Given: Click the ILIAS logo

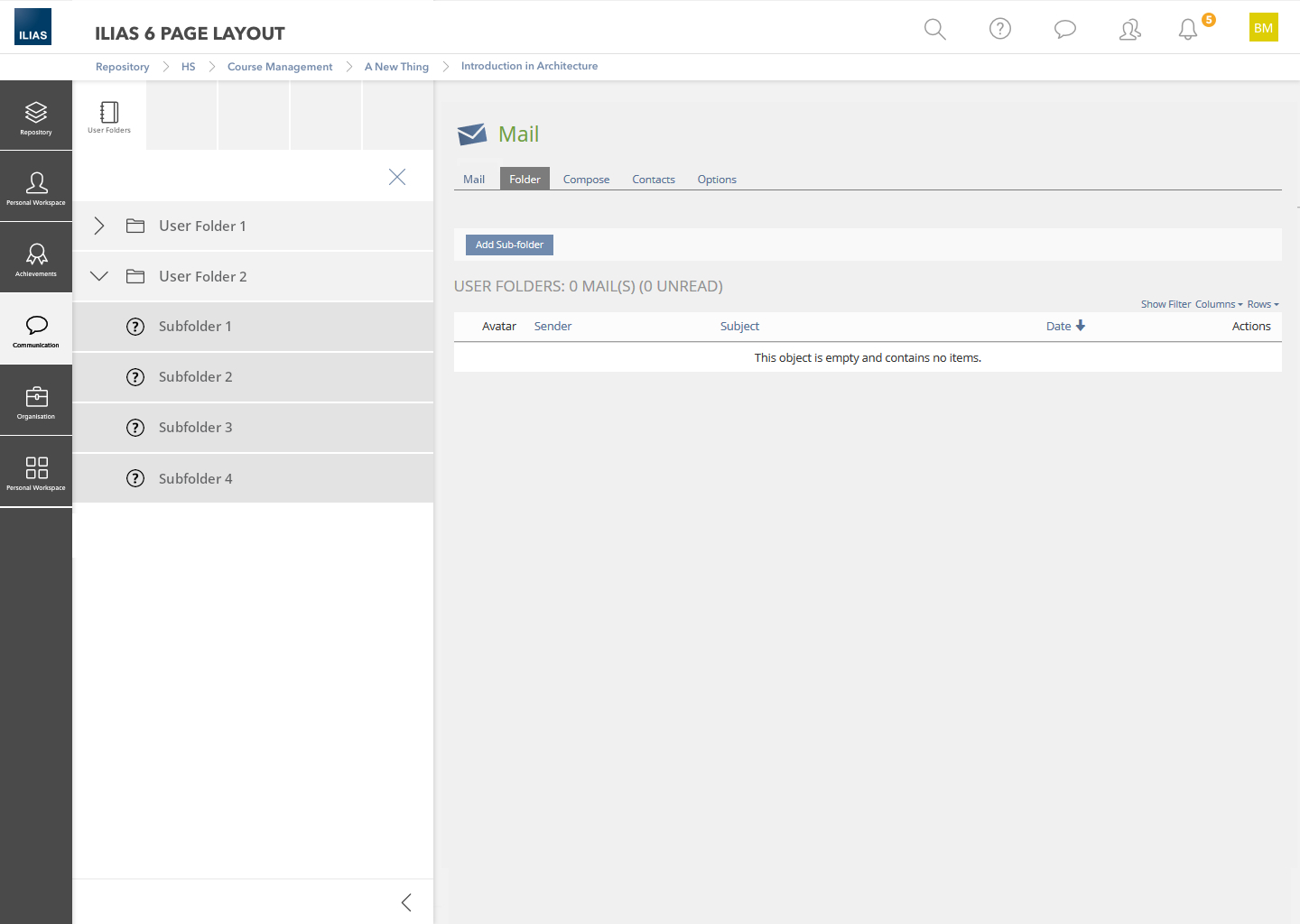Looking at the screenshot, I should [33, 27].
